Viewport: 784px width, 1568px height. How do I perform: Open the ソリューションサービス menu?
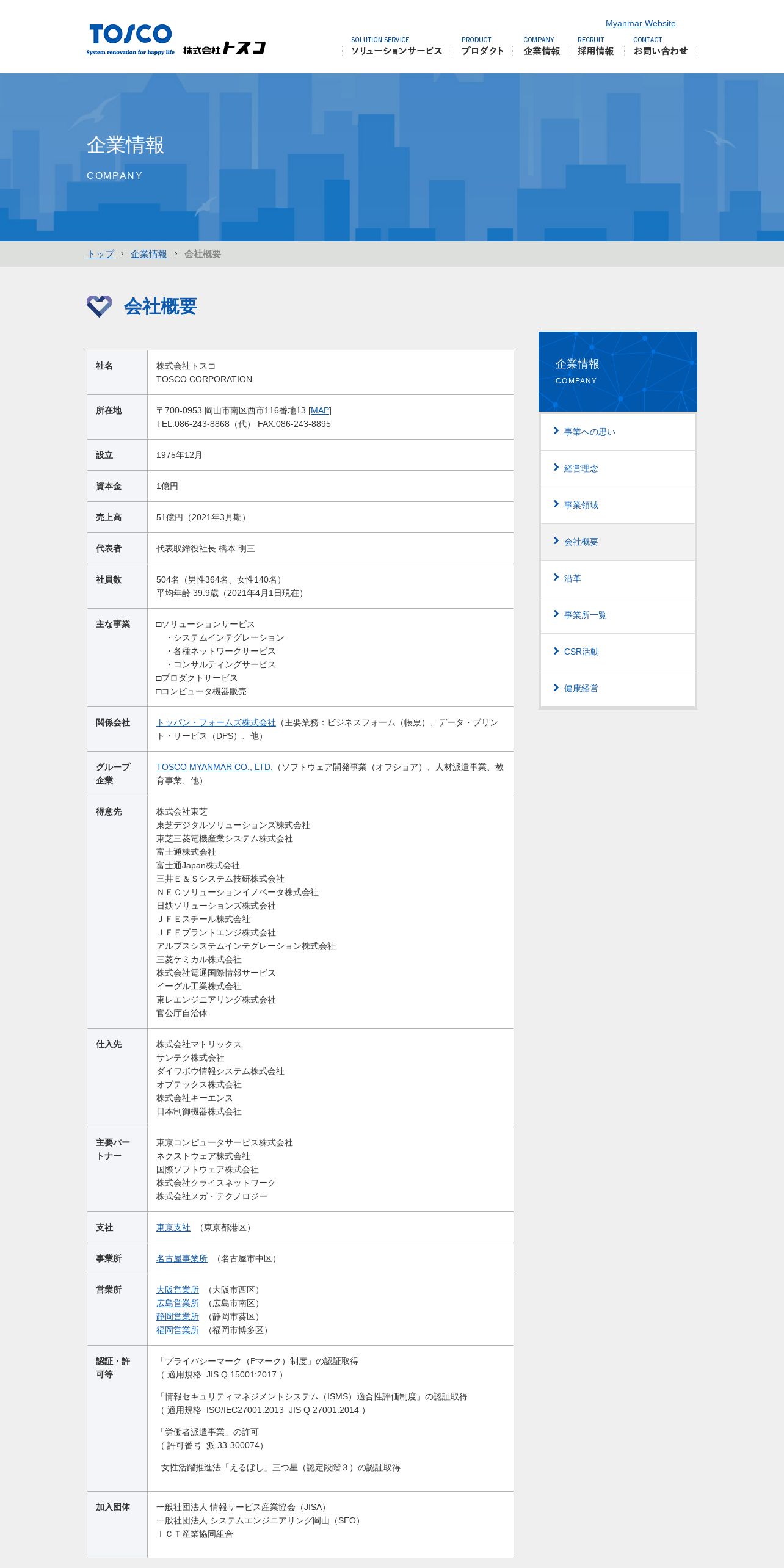[396, 46]
